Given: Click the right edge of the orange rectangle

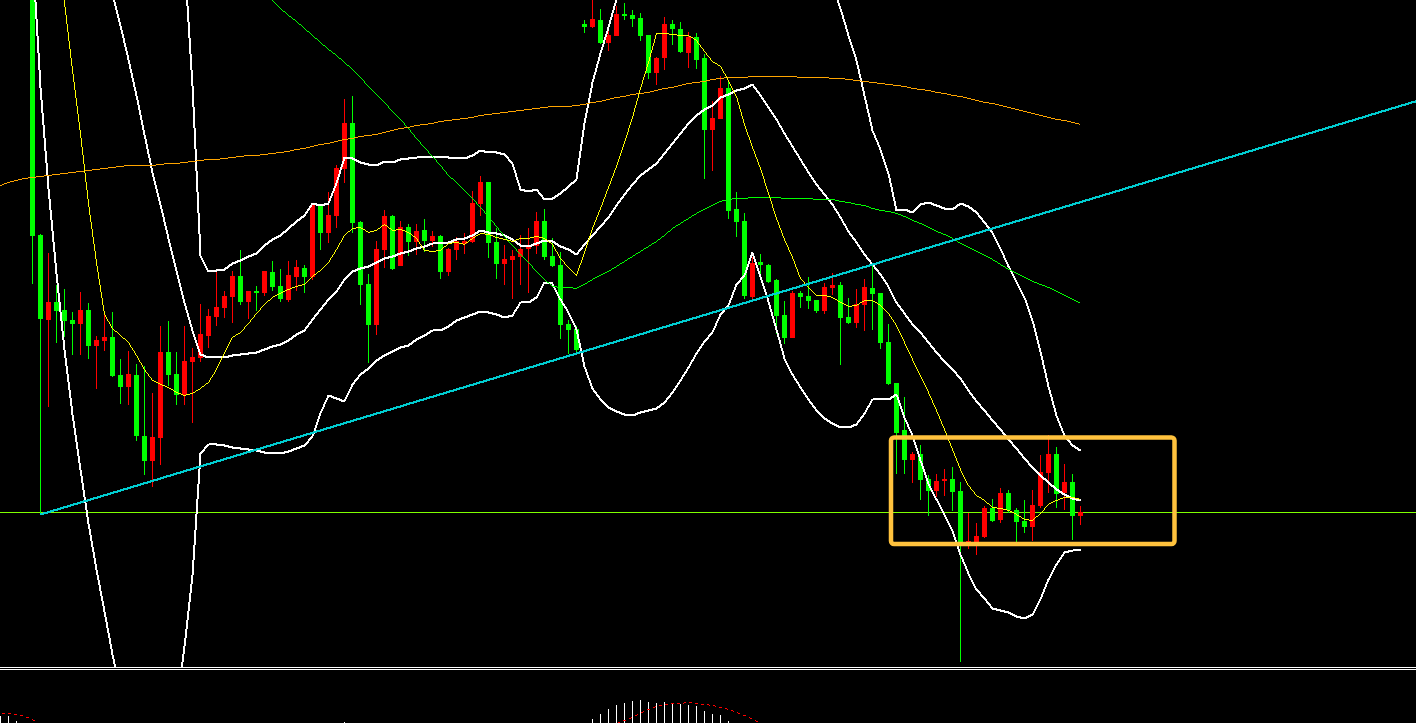Looking at the screenshot, I should pos(1174,490).
